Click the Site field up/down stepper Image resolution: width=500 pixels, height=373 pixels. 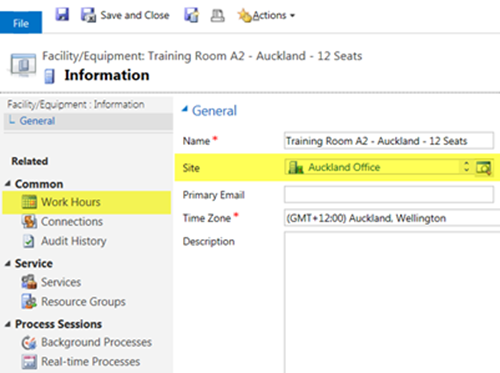[x=466, y=167]
